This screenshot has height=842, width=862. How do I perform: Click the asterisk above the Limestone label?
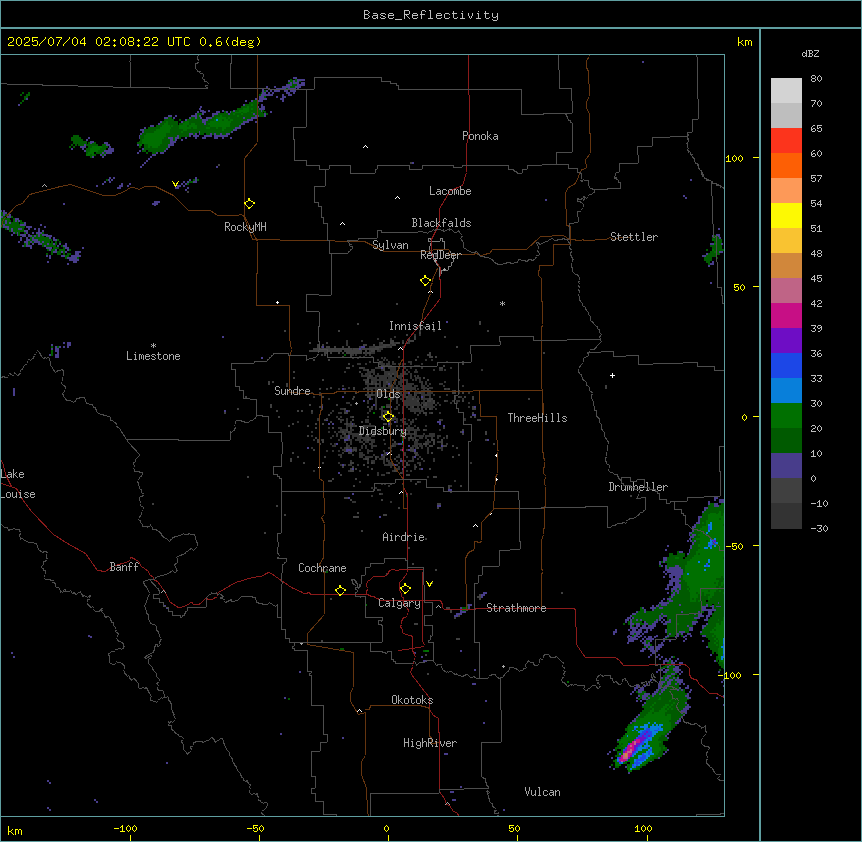tap(153, 346)
